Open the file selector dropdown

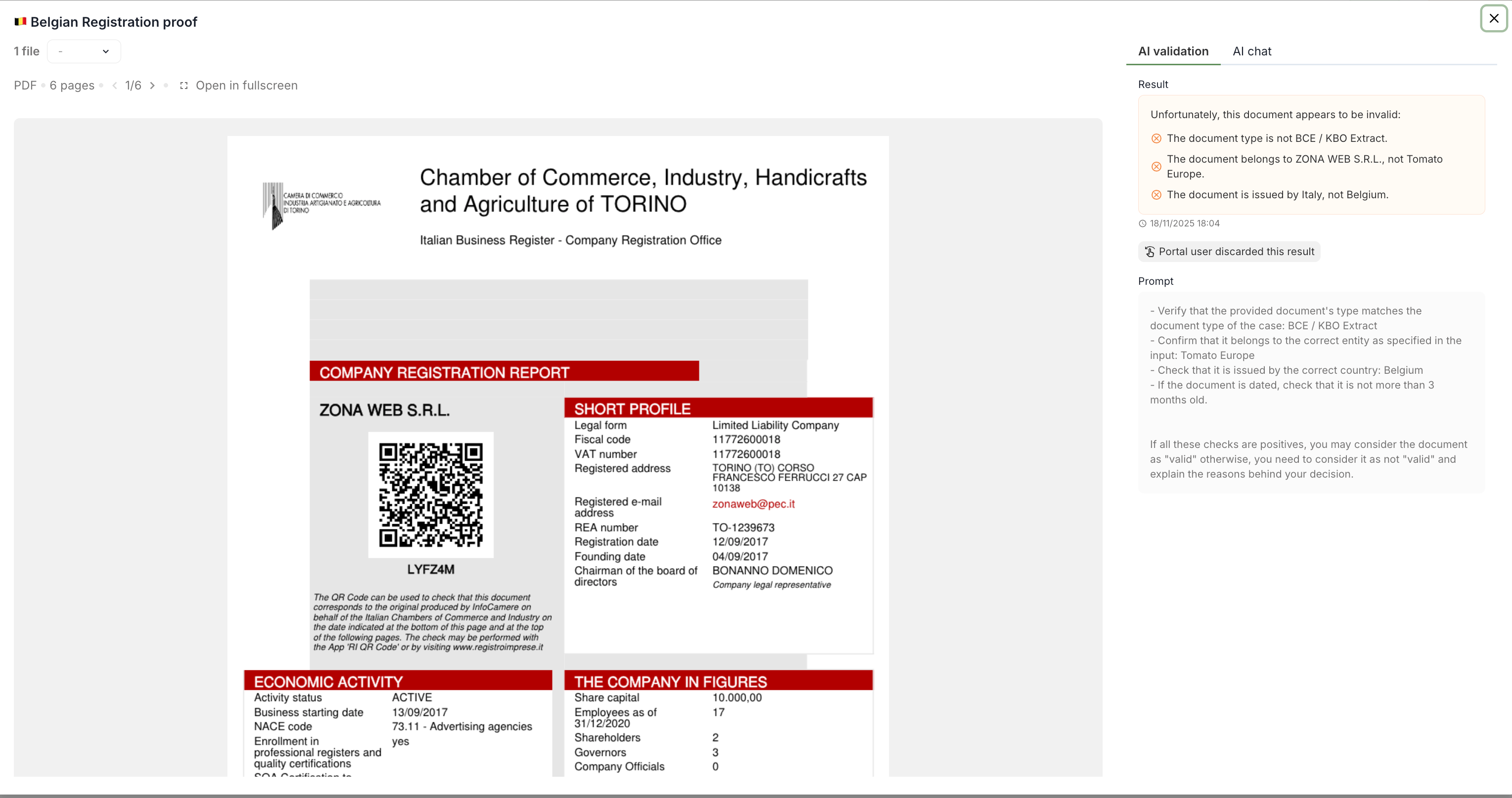pyautogui.click(x=84, y=51)
